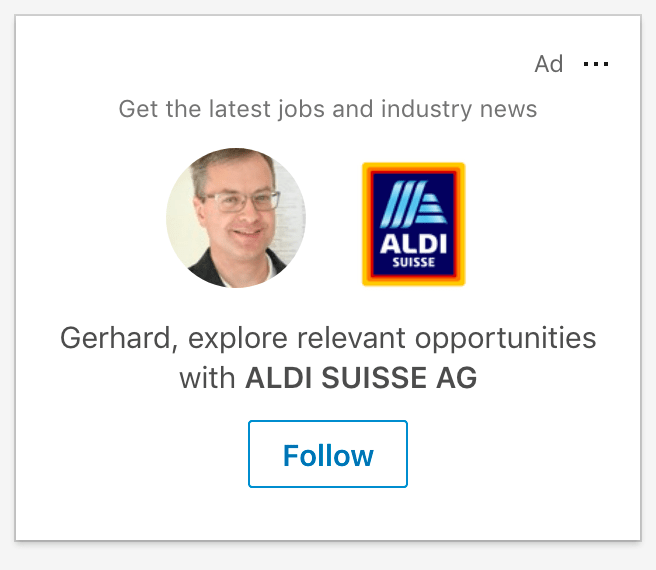
Task: Click the bold "ALDI SUISSE AG" company name
Action: [x=361, y=379]
